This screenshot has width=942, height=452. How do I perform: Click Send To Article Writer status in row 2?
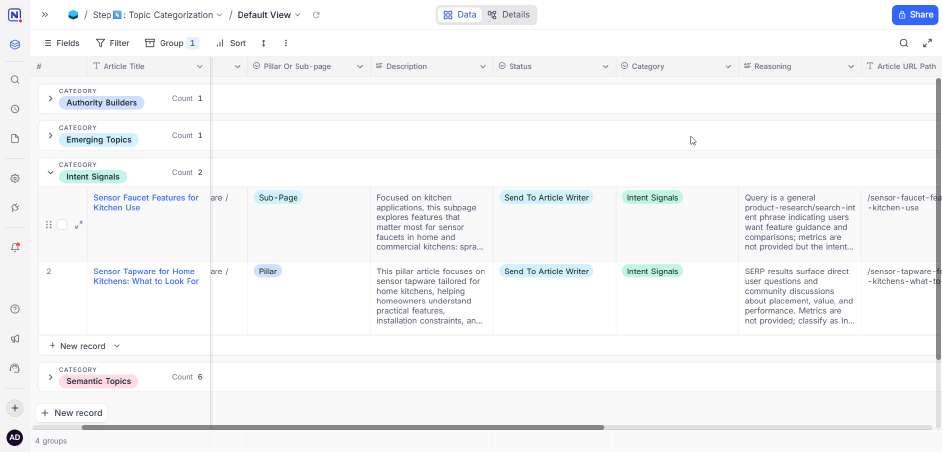tap(546, 272)
